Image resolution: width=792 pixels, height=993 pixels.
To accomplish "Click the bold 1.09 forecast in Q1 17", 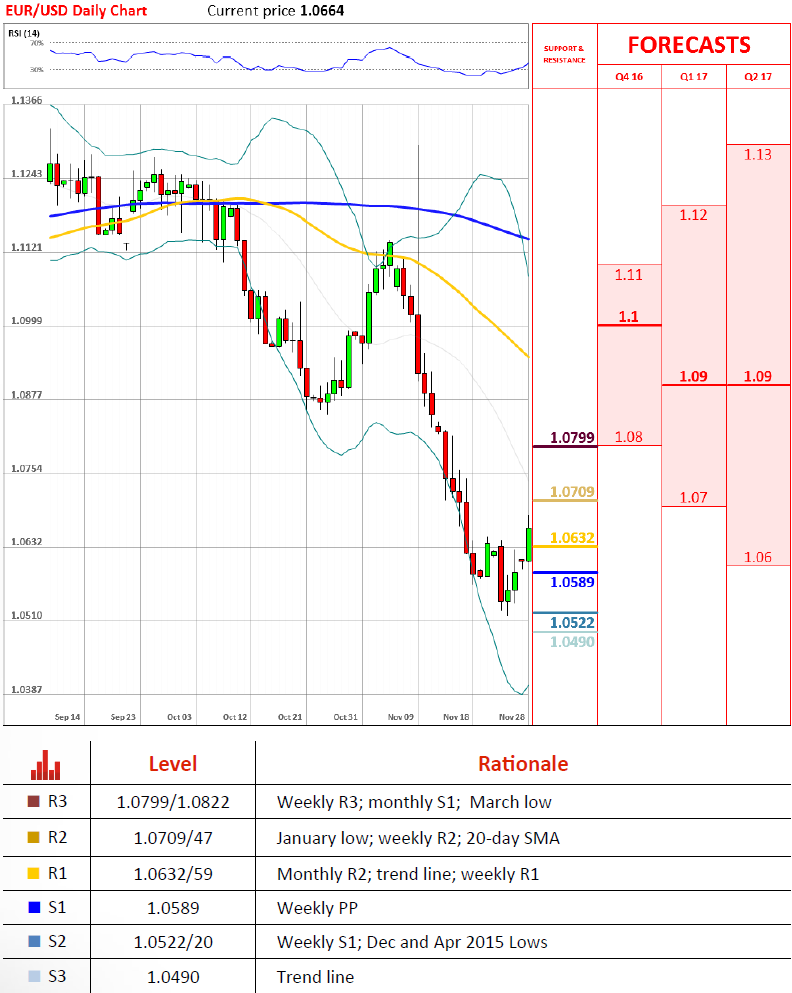I will 693,377.
